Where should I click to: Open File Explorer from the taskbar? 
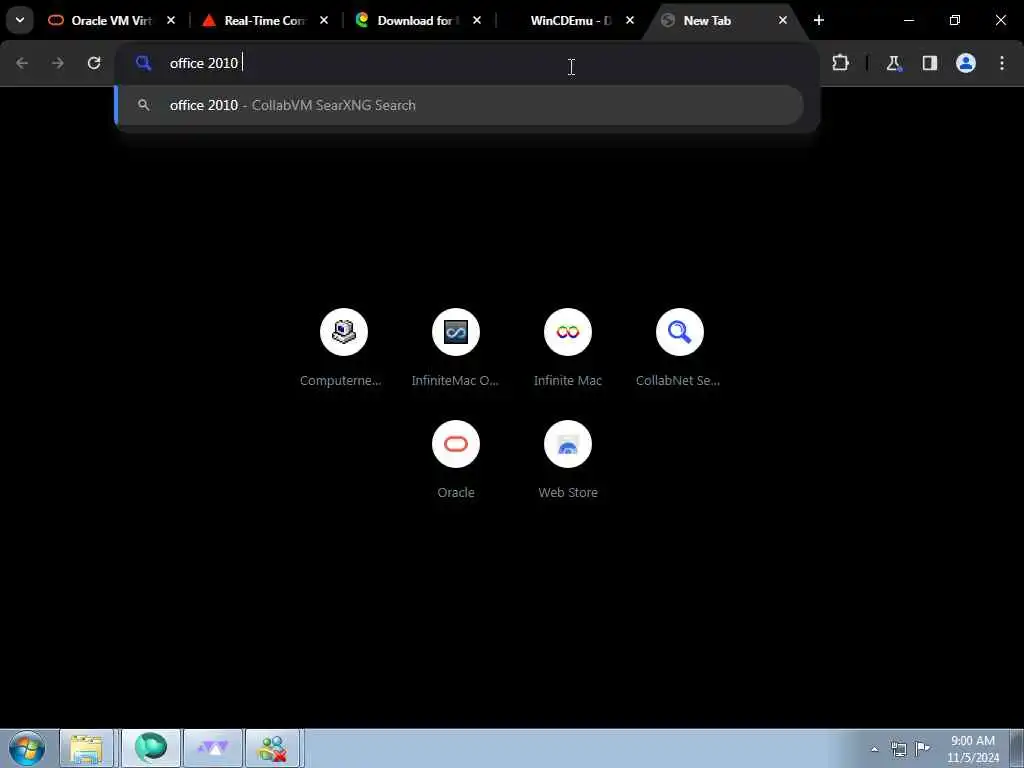(x=86, y=748)
